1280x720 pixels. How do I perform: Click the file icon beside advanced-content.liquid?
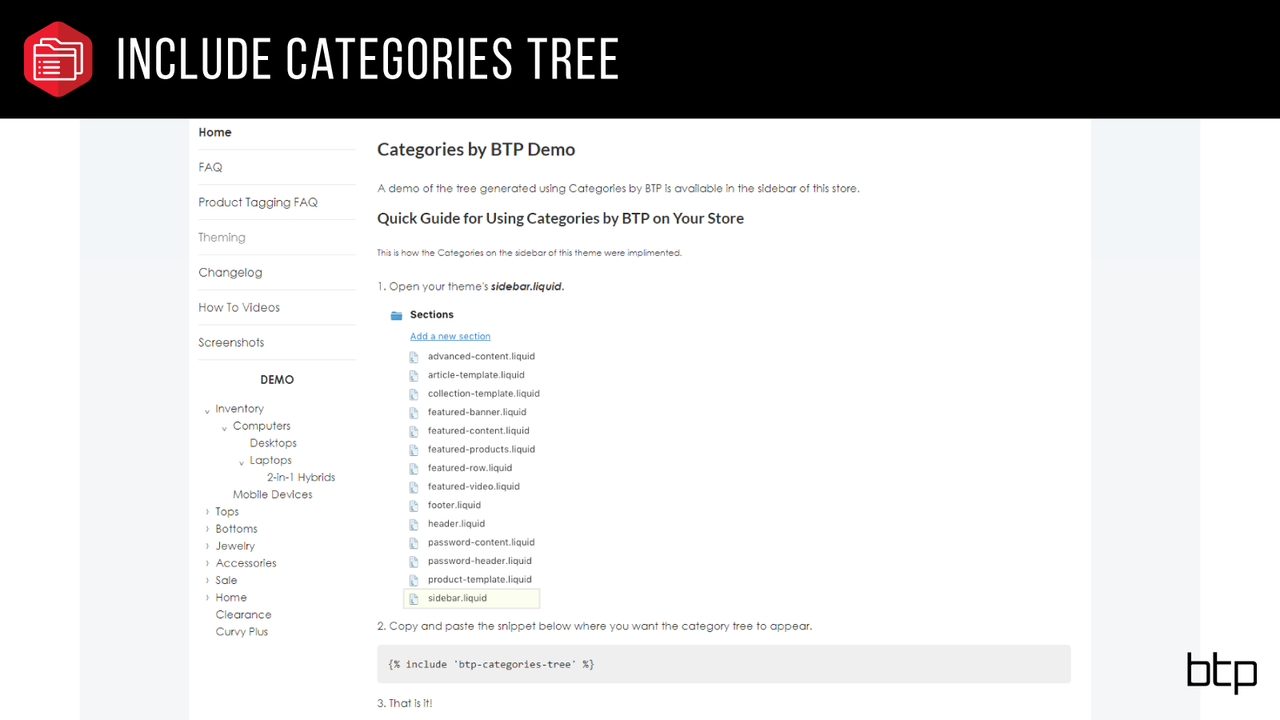415,356
